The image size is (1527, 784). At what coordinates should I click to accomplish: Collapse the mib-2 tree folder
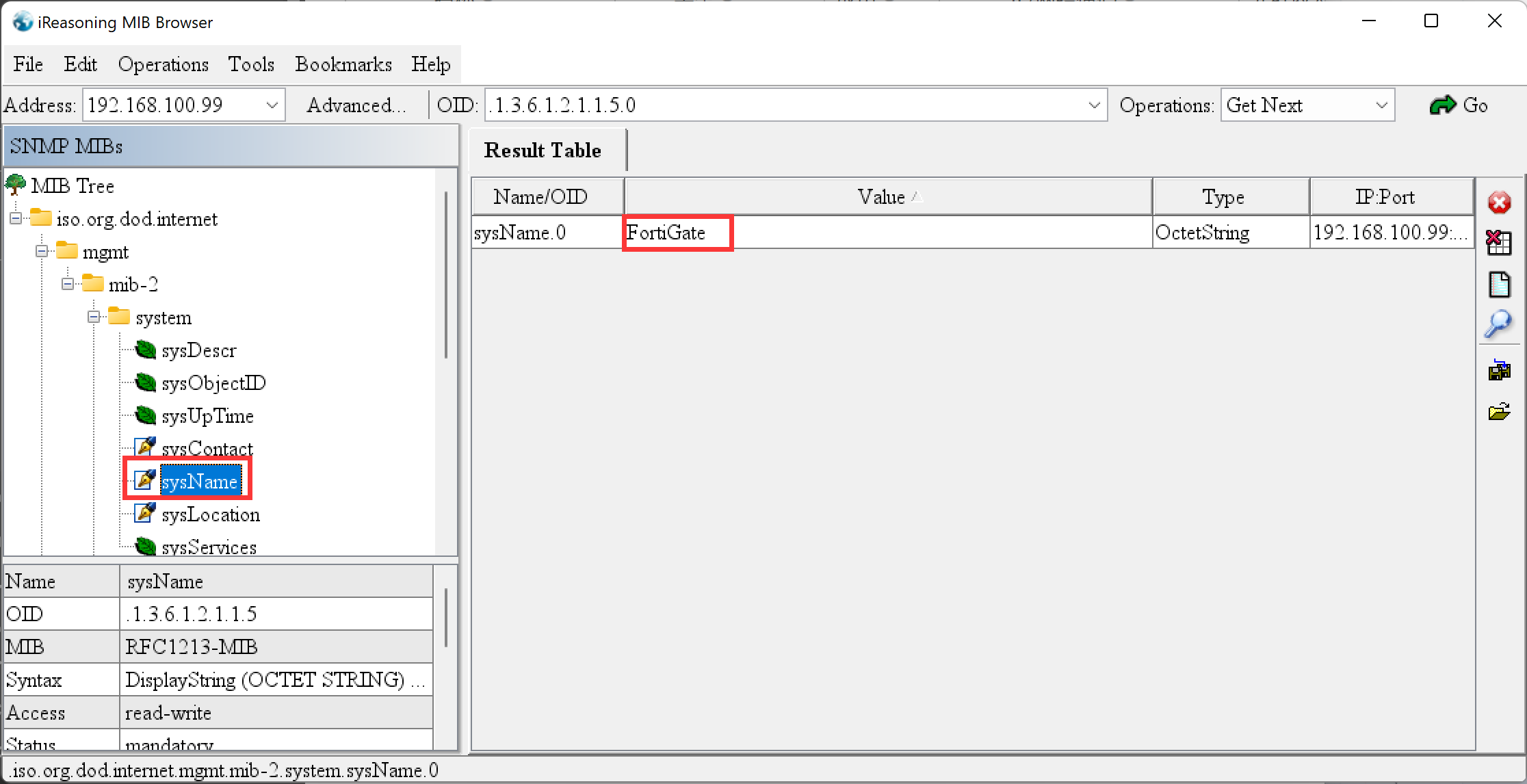[68, 284]
